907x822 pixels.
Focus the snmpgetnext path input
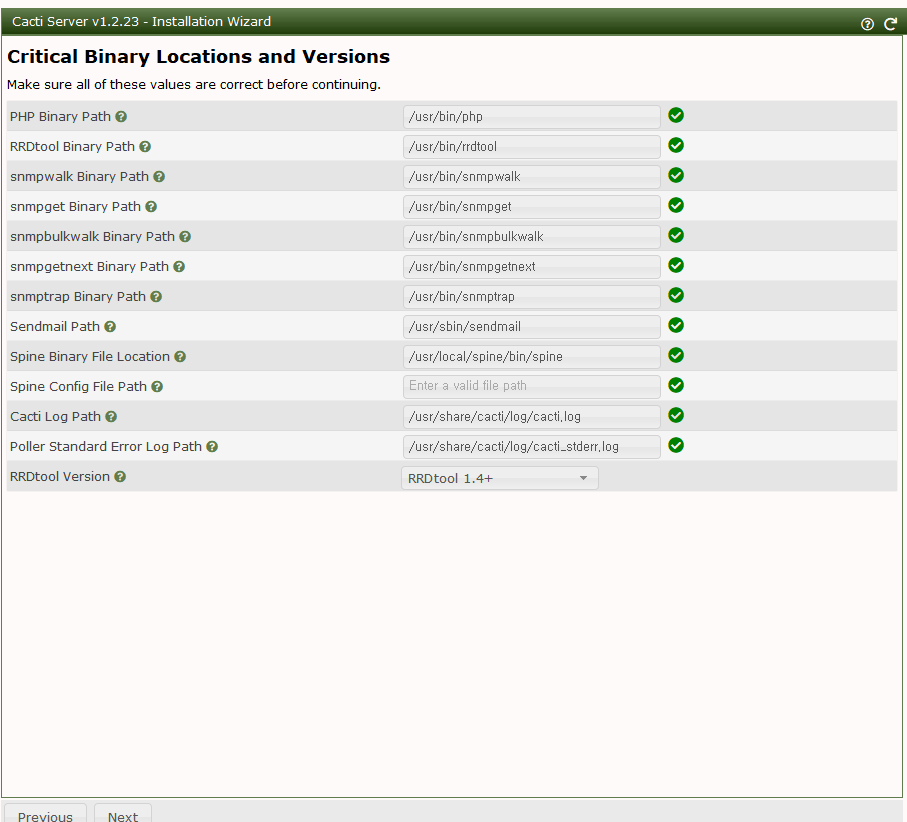pyautogui.click(x=532, y=267)
